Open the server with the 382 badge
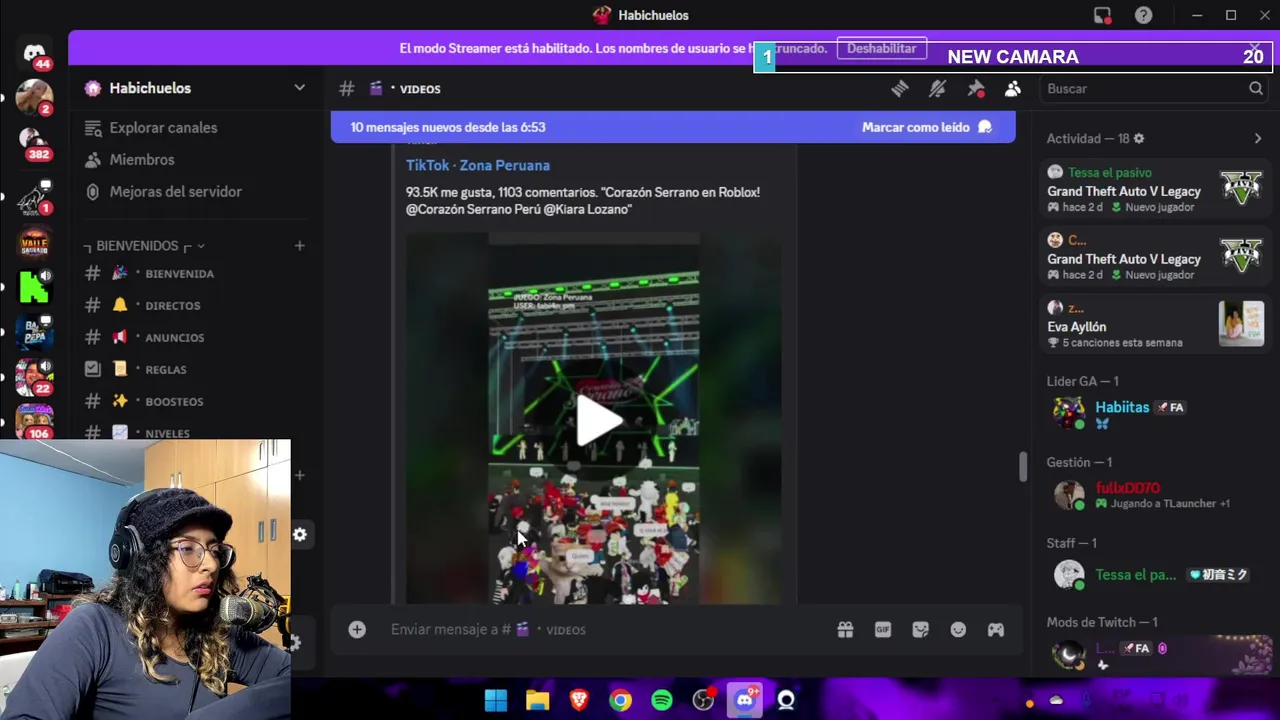 coord(34,145)
